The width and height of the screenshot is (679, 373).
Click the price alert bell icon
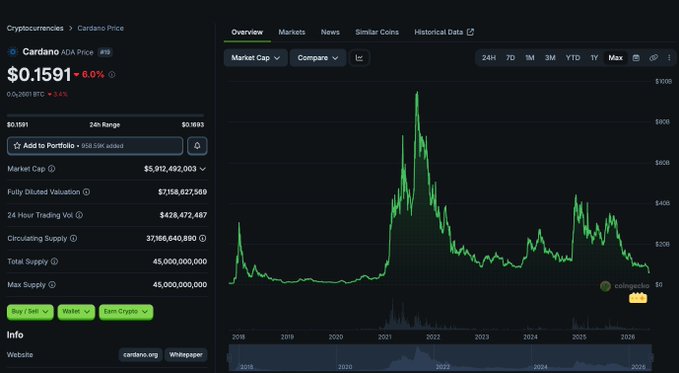pos(197,146)
